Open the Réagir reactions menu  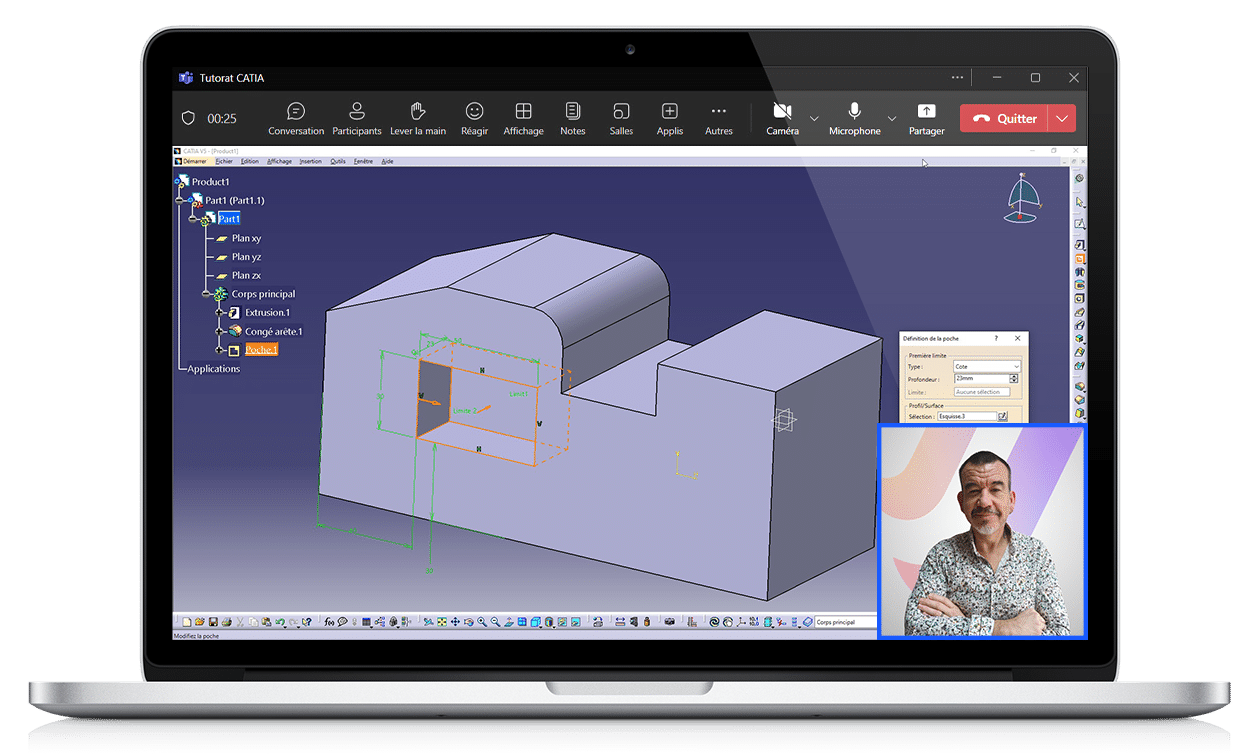pyautogui.click(x=475, y=118)
